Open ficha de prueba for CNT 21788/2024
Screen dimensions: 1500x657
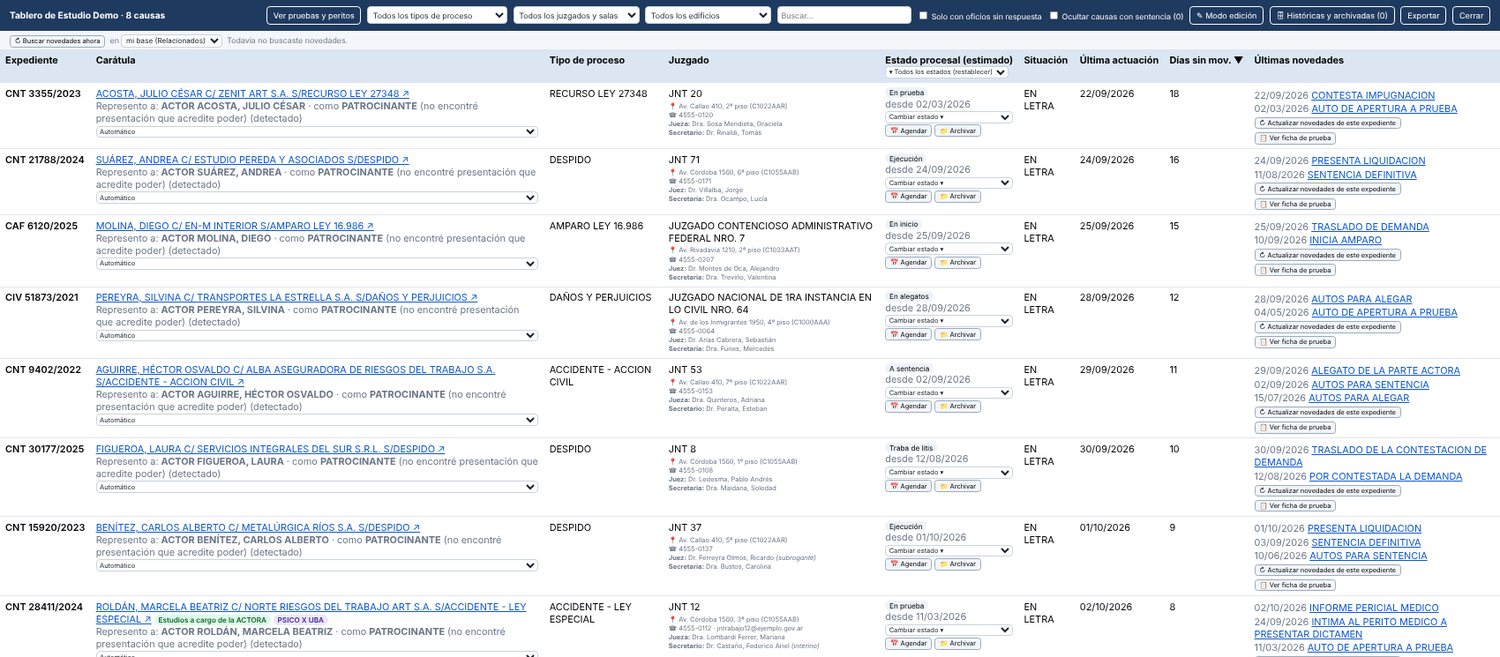1295,204
